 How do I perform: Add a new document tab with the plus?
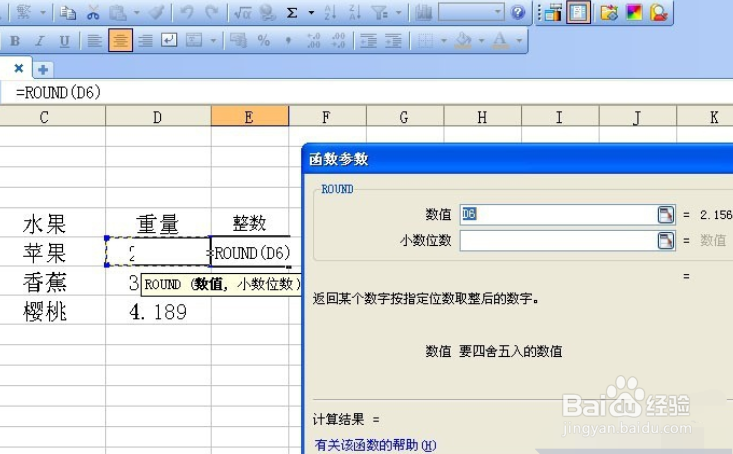tap(43, 70)
